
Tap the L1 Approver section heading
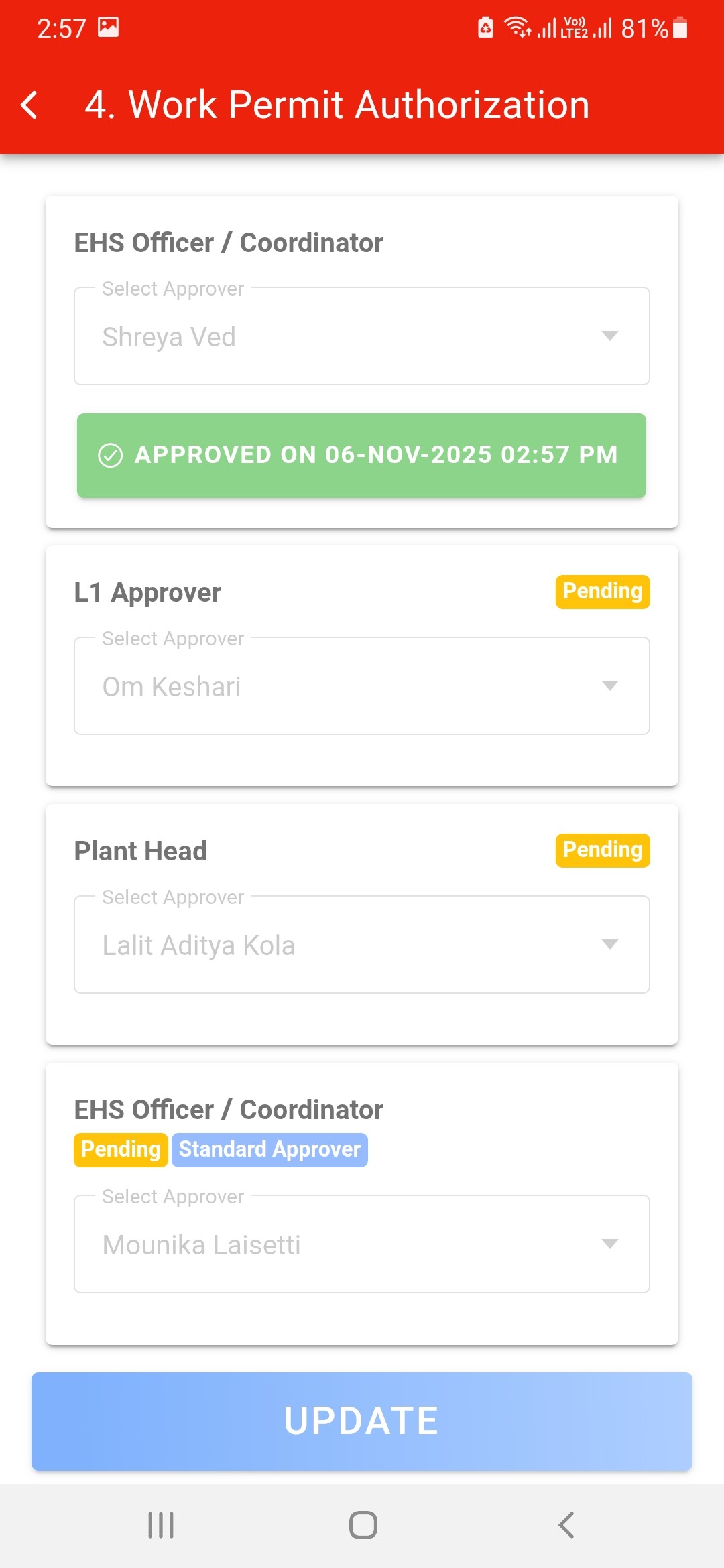pos(147,592)
